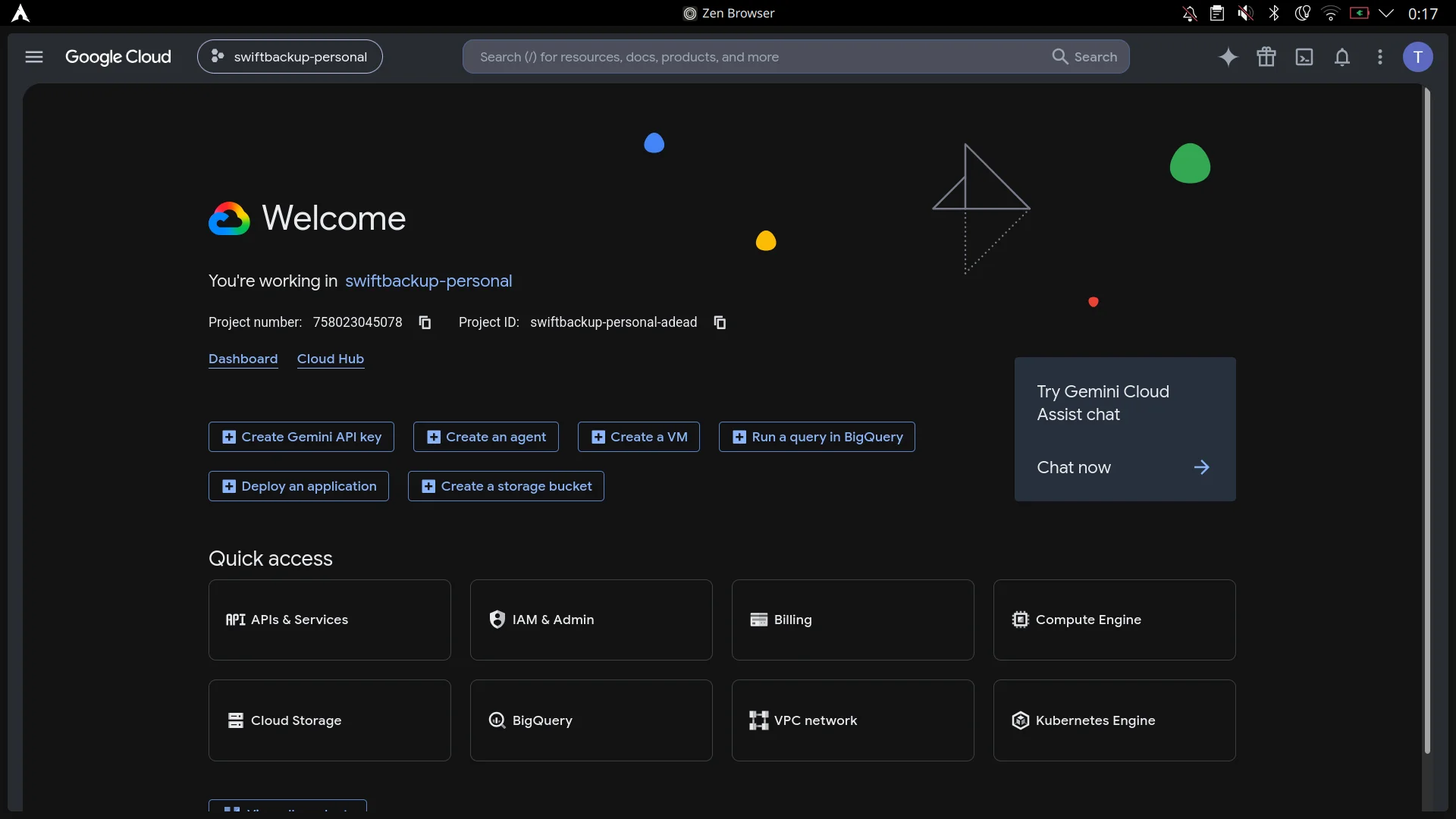1456x819 pixels.
Task: Open the three-dot settings and utilities menu
Action: (1380, 57)
